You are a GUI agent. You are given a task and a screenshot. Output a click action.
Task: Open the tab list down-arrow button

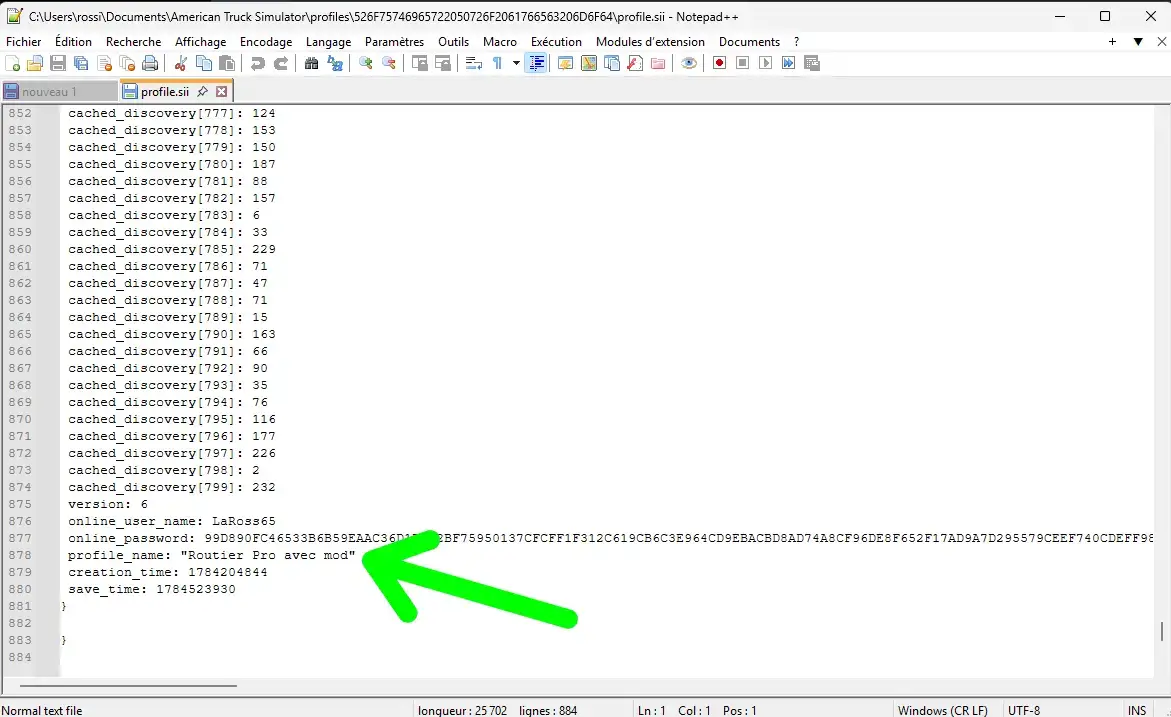pos(1138,42)
